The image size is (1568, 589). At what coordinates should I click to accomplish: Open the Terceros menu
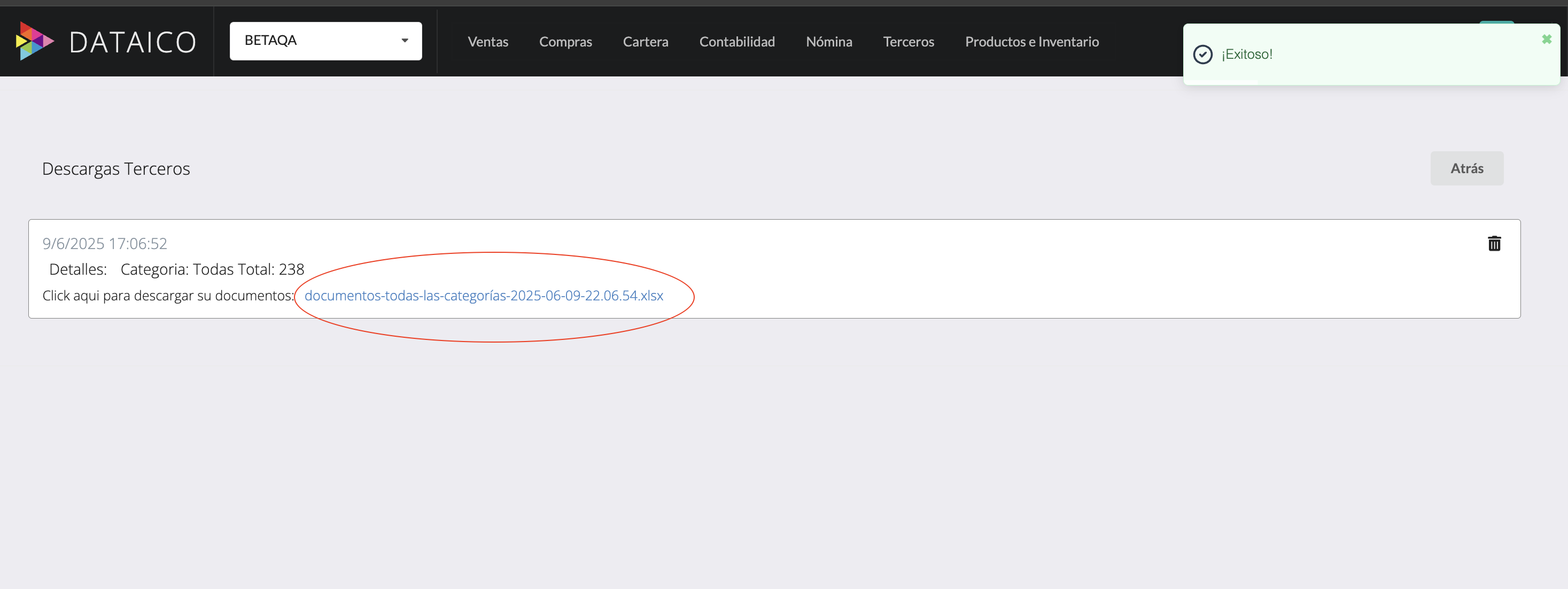pyautogui.click(x=908, y=41)
